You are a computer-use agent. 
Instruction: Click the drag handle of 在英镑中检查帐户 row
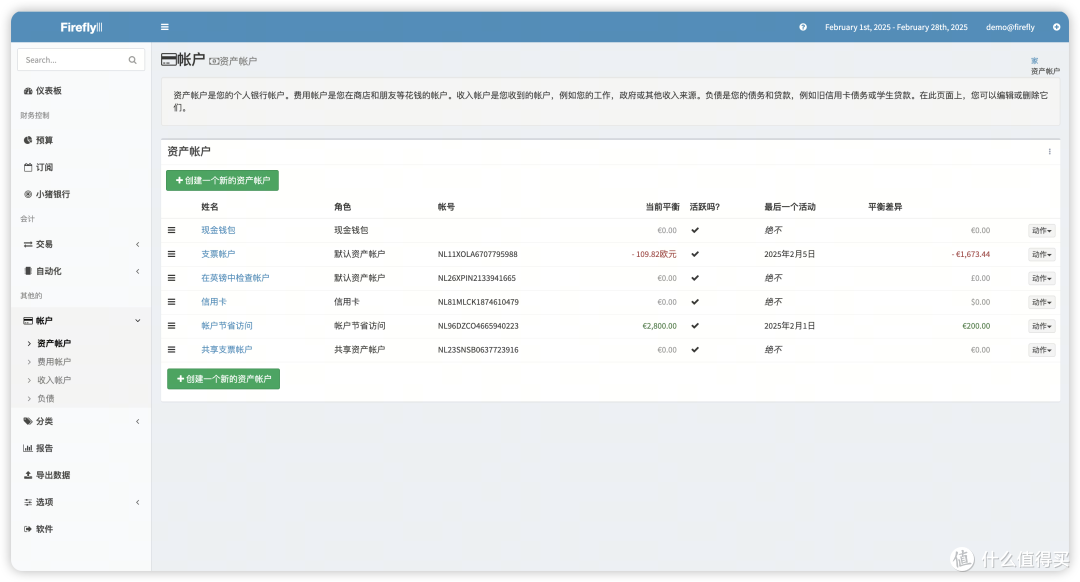tap(172, 278)
